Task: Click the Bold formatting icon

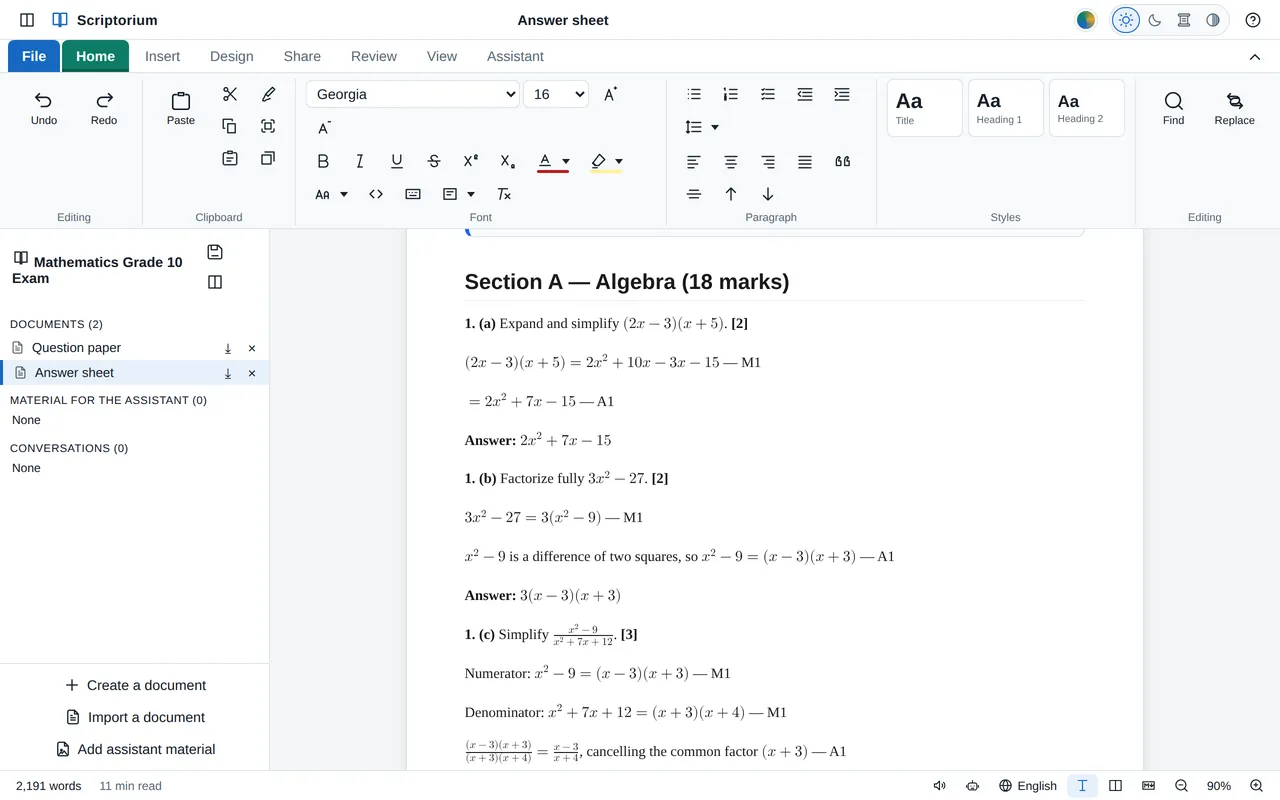Action: [x=323, y=161]
